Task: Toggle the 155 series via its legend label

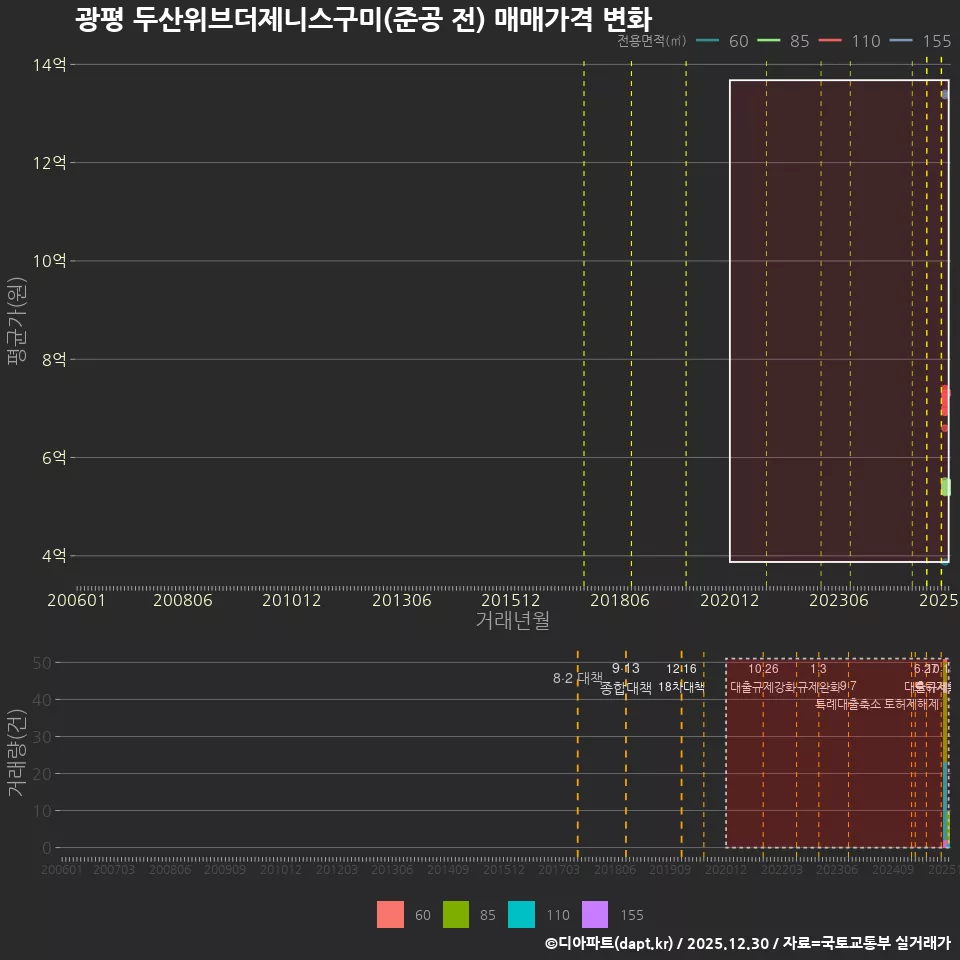Action: [936, 41]
